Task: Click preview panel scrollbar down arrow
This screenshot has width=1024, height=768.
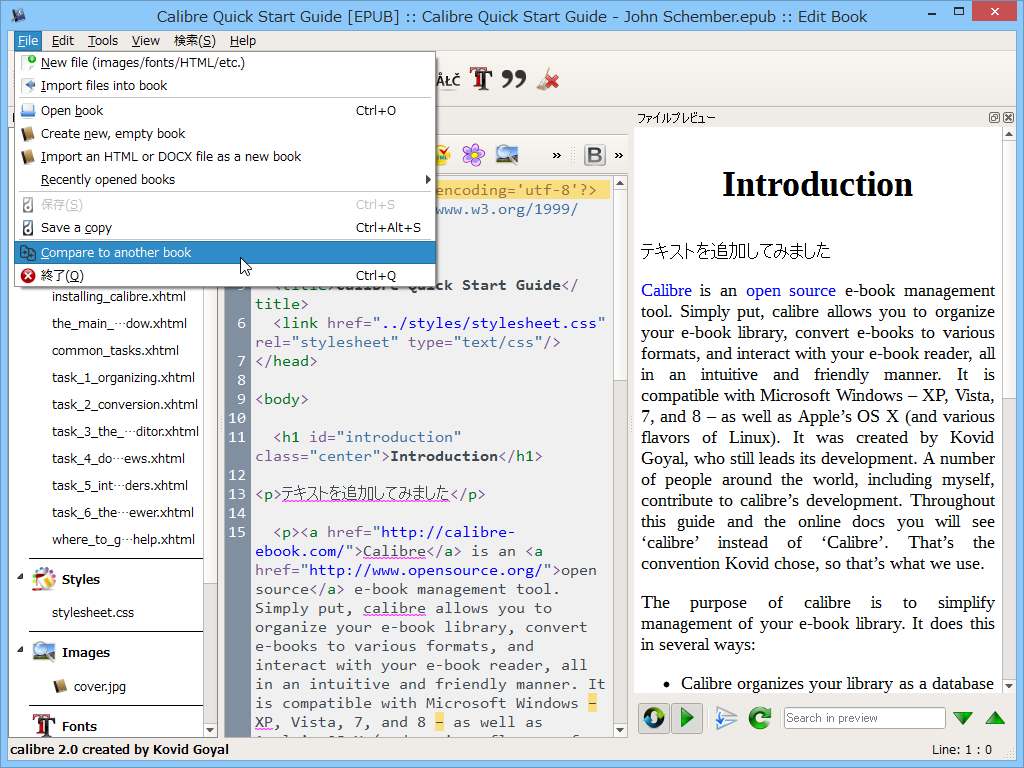Action: click(1009, 686)
